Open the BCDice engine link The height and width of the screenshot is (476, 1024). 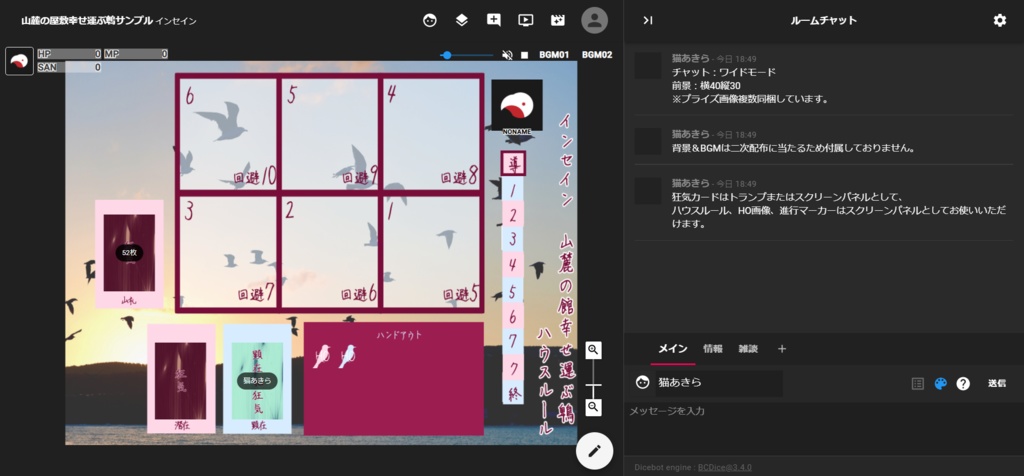coord(724,468)
